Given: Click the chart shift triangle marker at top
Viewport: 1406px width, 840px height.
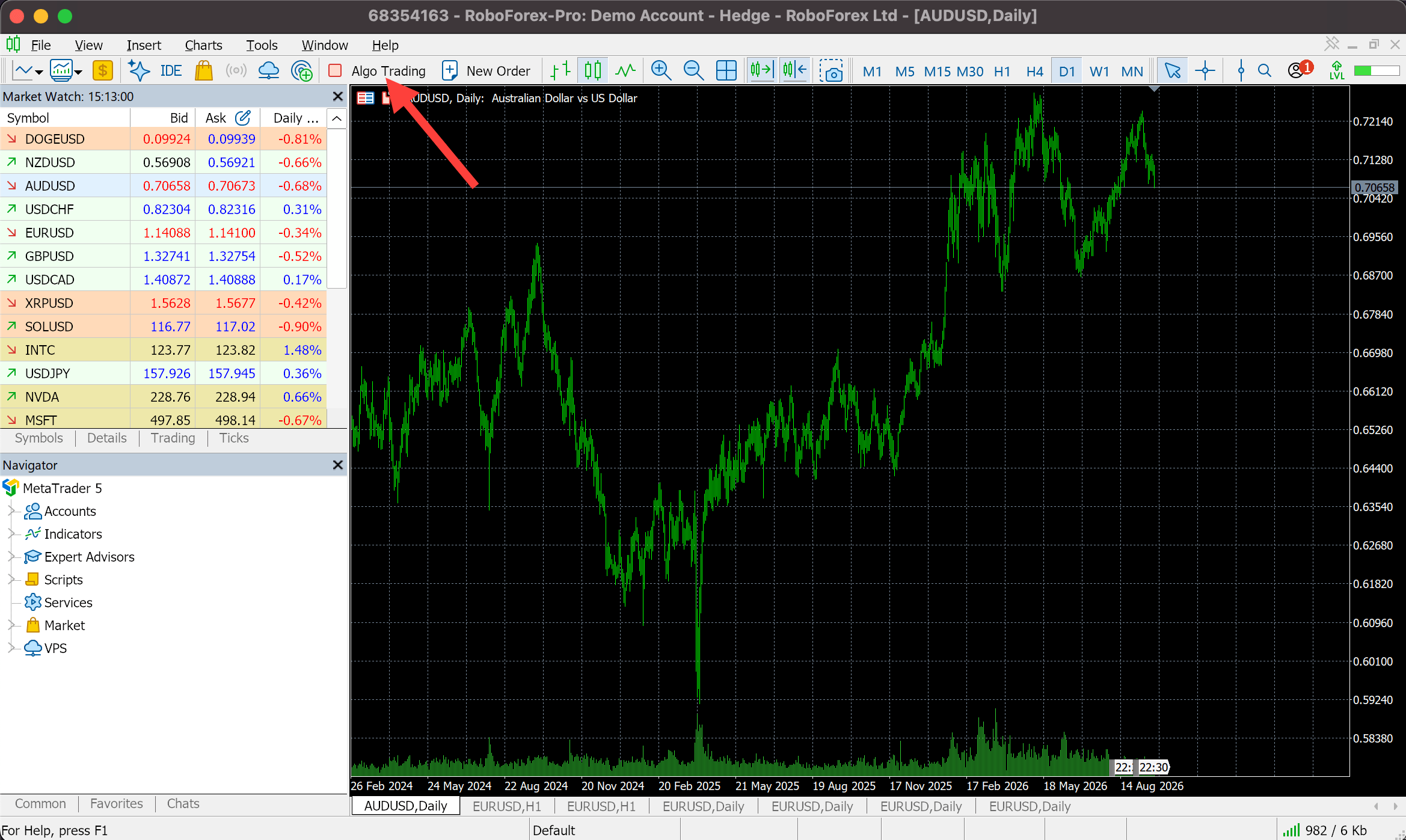Looking at the screenshot, I should click(1154, 90).
